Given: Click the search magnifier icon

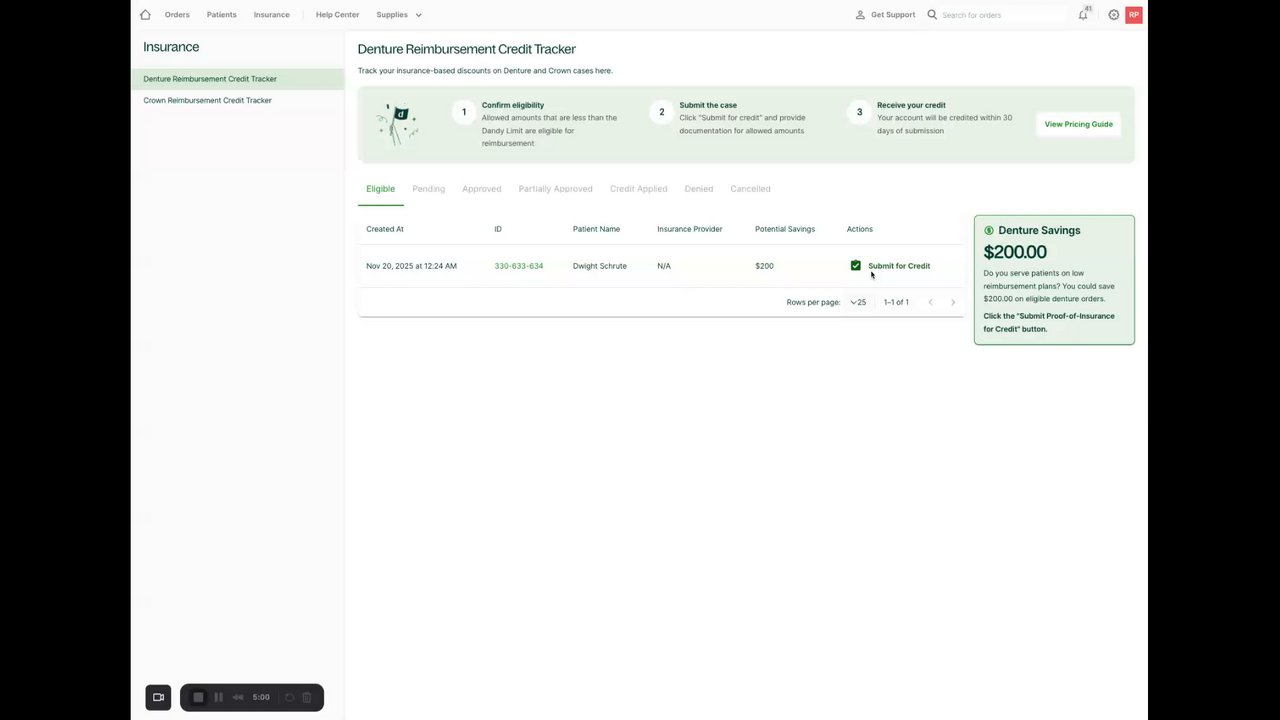Looking at the screenshot, I should tap(932, 15).
